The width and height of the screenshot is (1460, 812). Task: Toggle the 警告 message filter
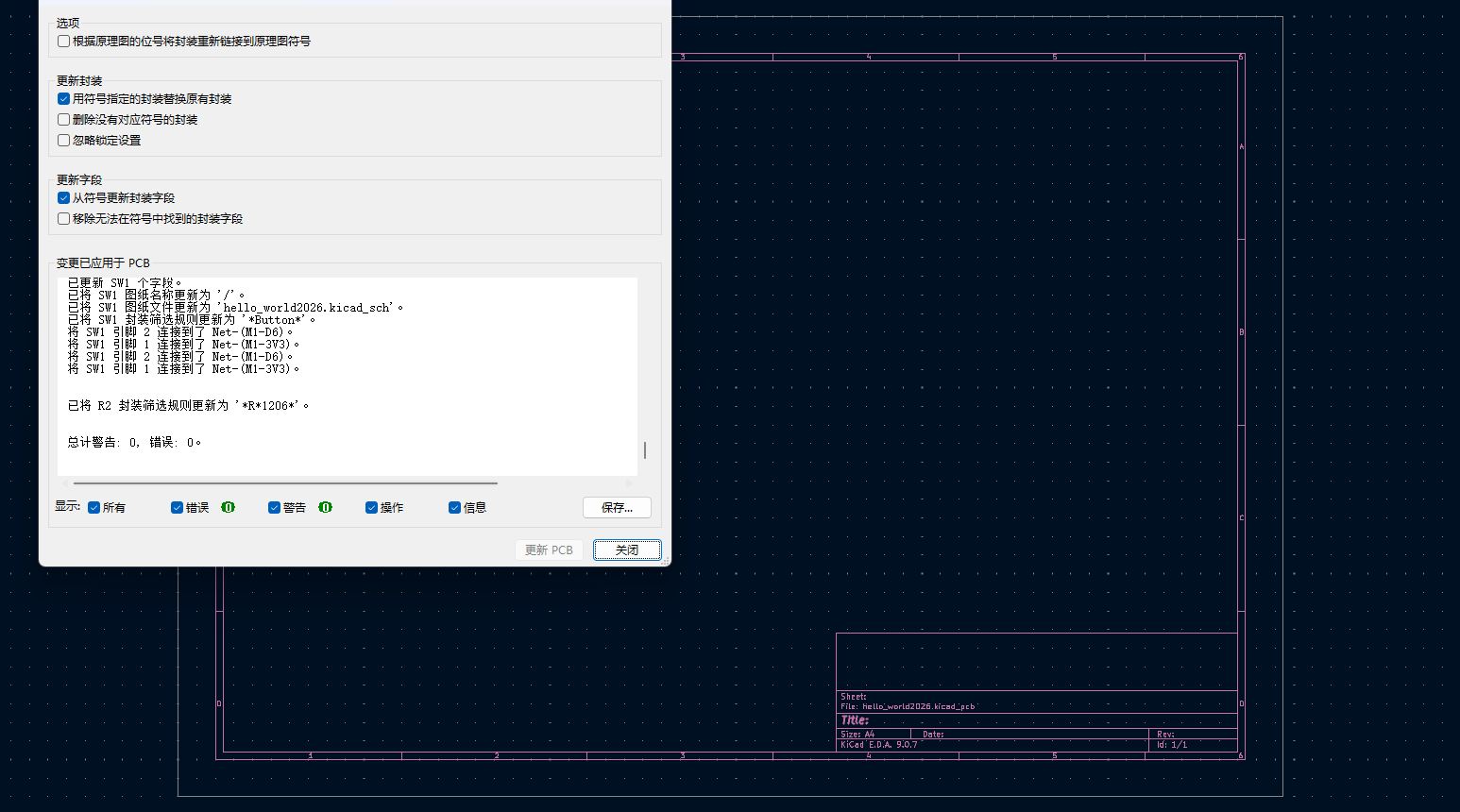(273, 507)
